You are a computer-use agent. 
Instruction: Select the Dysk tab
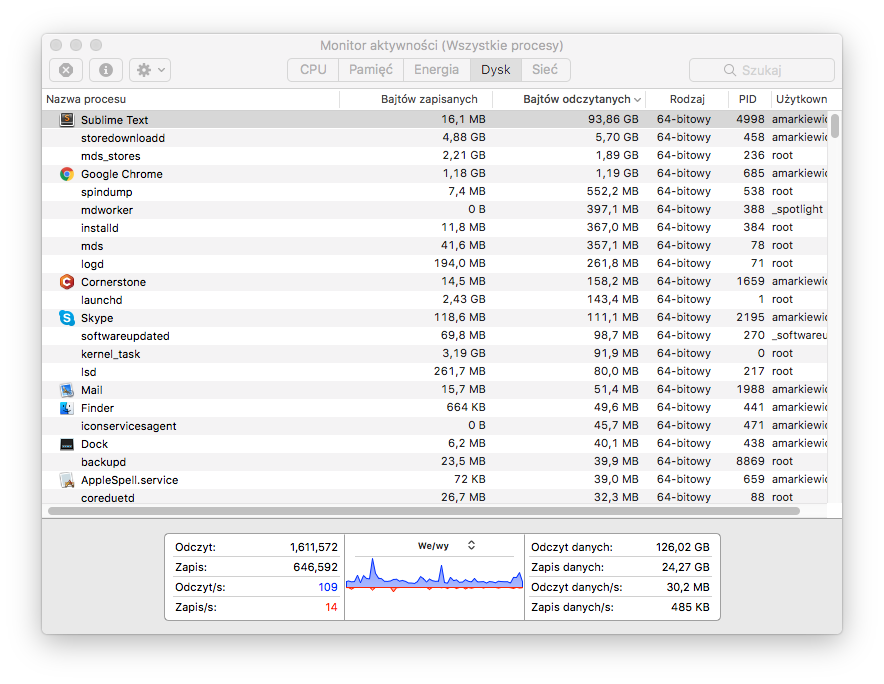496,70
